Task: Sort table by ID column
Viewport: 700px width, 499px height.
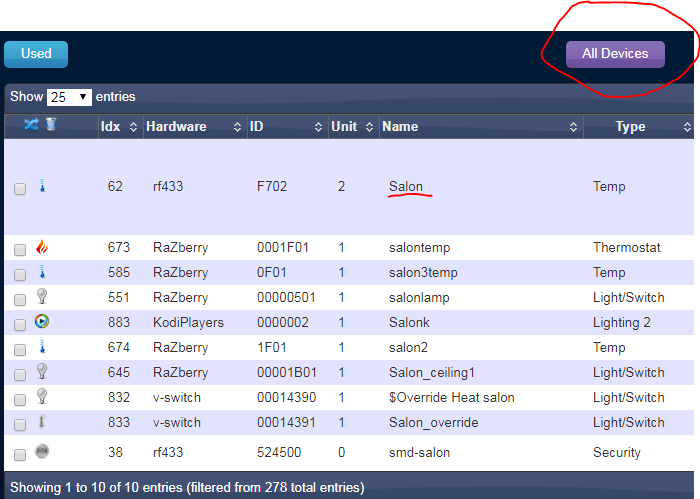Action: tap(287, 127)
